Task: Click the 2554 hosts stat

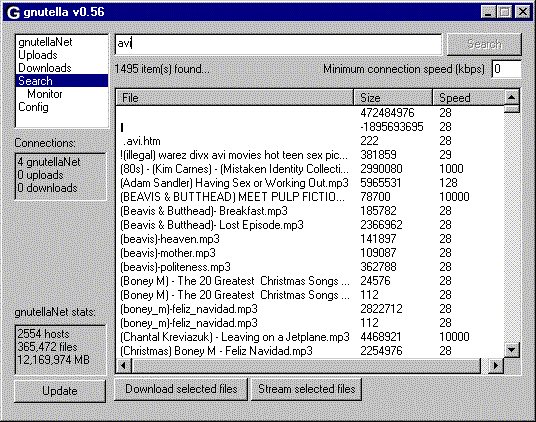Action: (x=43, y=333)
